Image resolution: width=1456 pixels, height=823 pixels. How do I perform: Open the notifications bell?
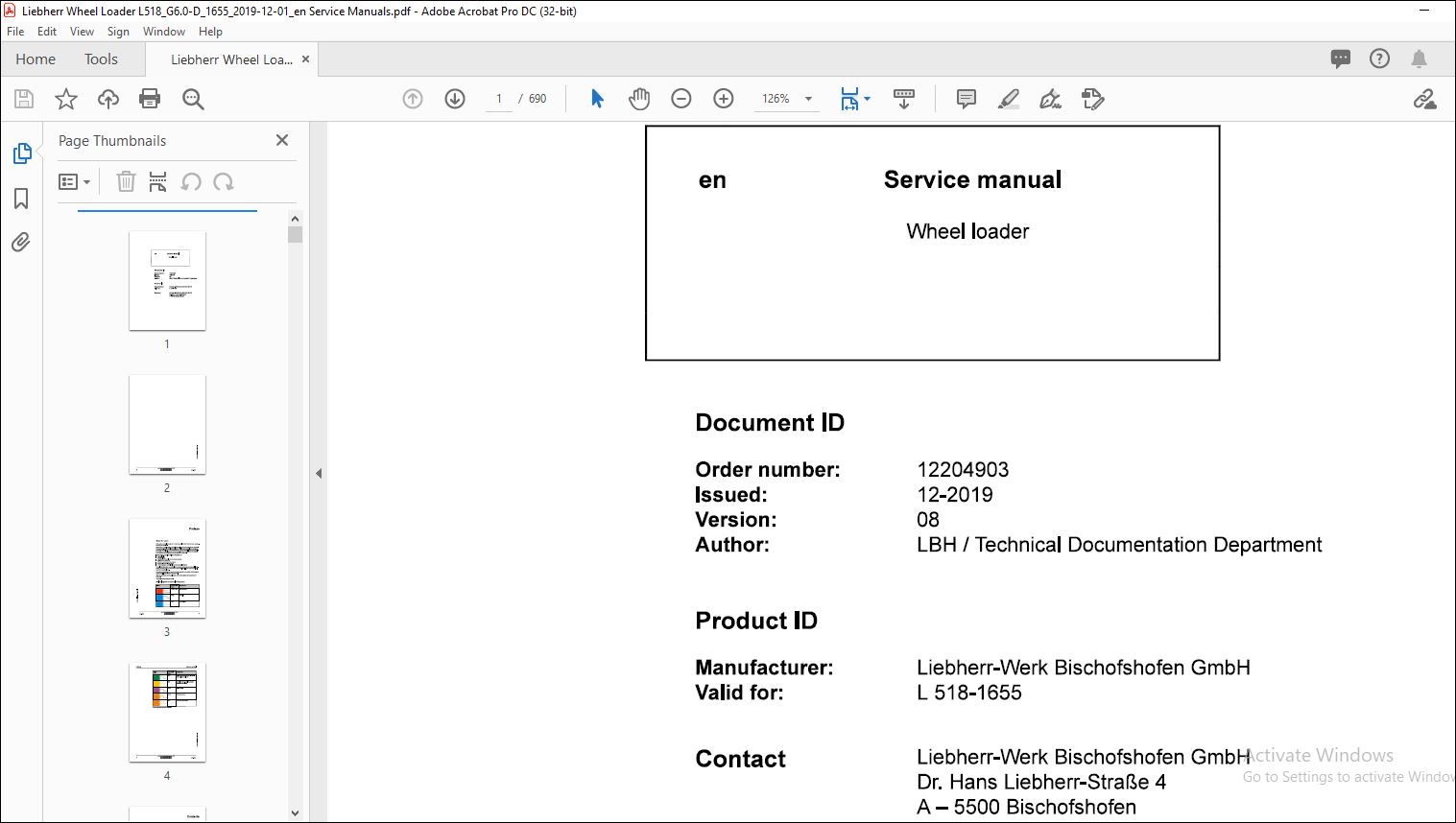1420,59
